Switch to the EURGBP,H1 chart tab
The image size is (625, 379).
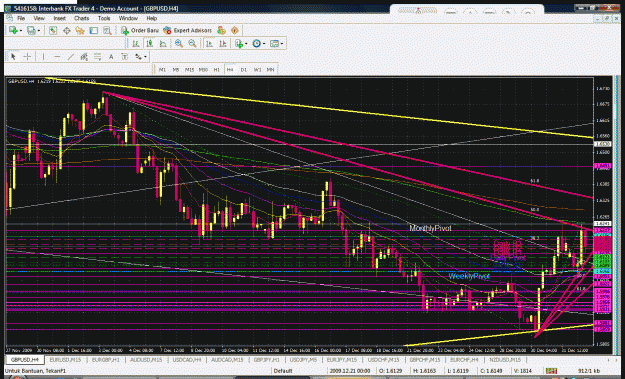pyautogui.click(x=106, y=360)
